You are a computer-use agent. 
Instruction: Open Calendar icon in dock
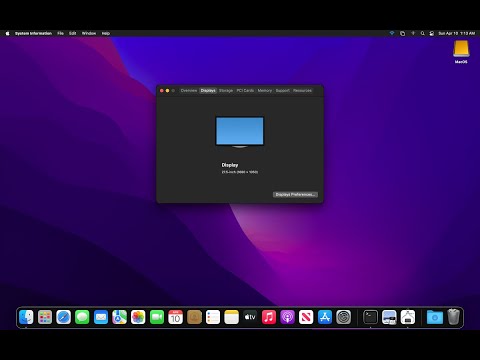pyautogui.click(x=176, y=317)
